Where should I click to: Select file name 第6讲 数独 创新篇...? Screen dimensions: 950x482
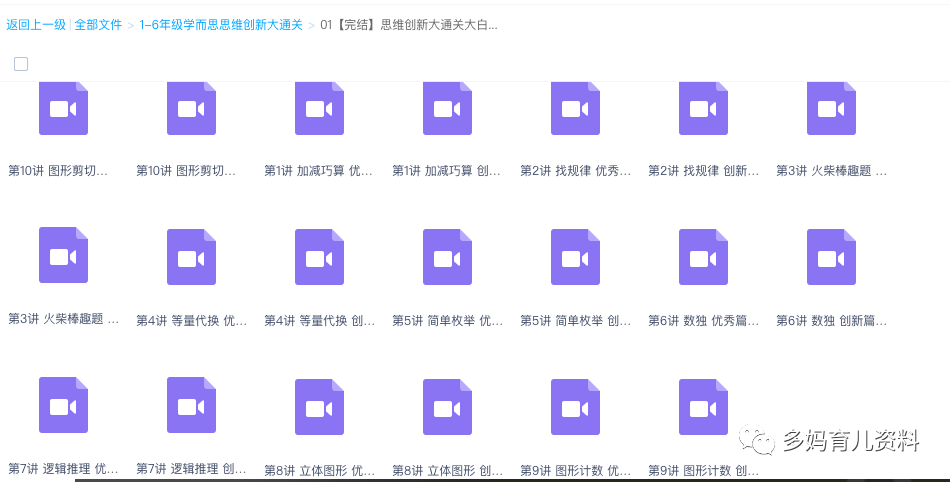[831, 321]
